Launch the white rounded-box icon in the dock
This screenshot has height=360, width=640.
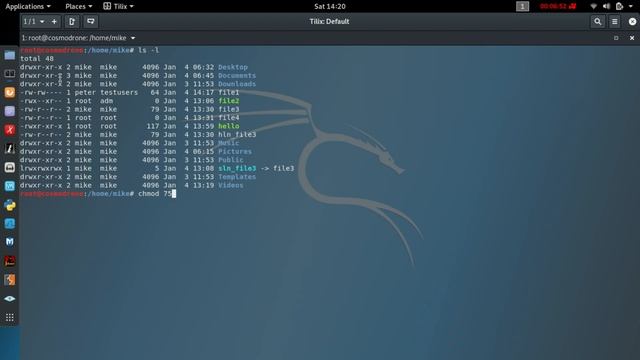(10, 167)
